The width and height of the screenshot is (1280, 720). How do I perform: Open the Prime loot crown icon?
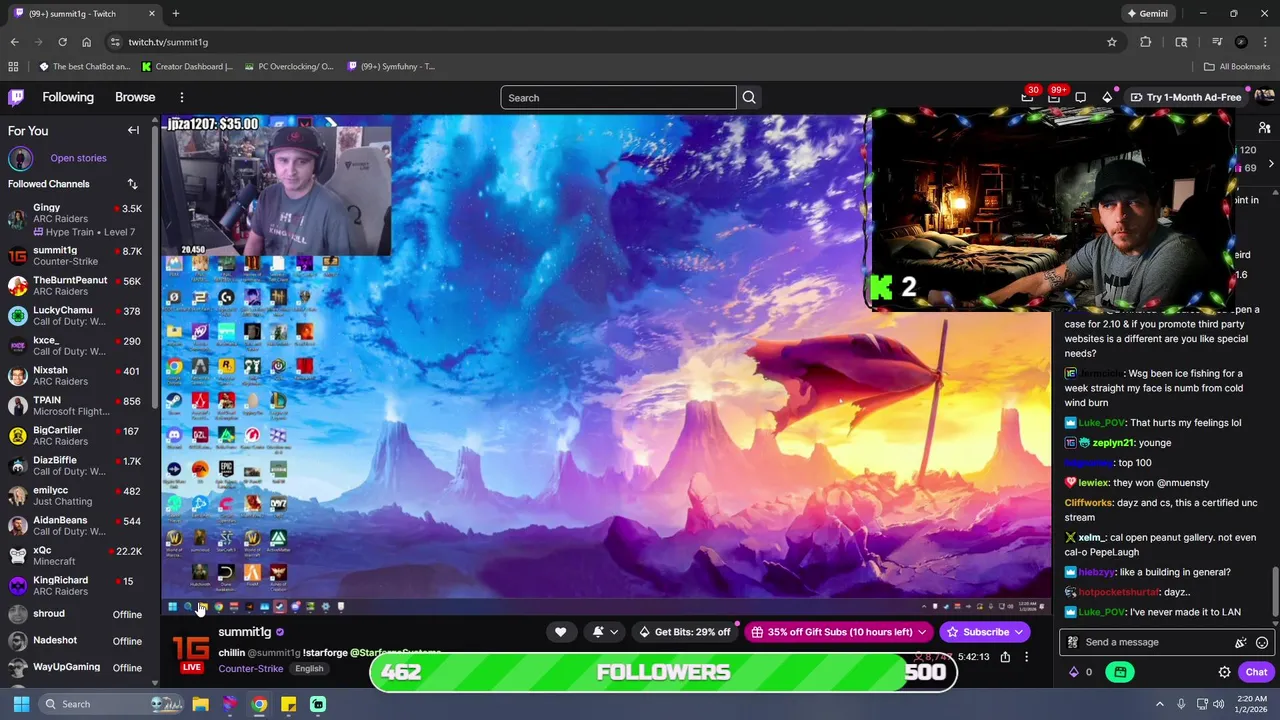[1027, 97]
